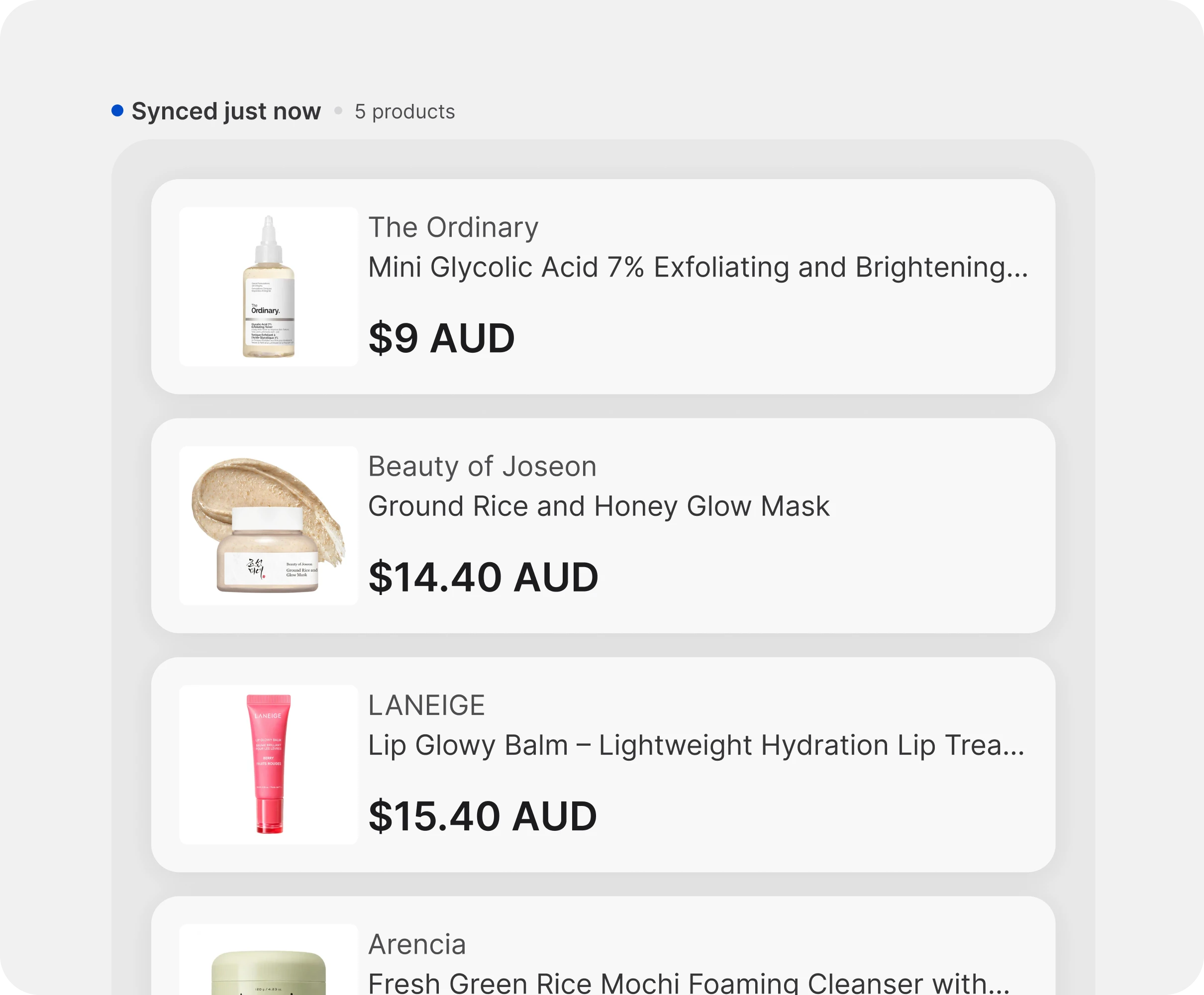The image size is (1204, 995).
Task: Select the LANEIGE product card background
Action: pos(603,765)
